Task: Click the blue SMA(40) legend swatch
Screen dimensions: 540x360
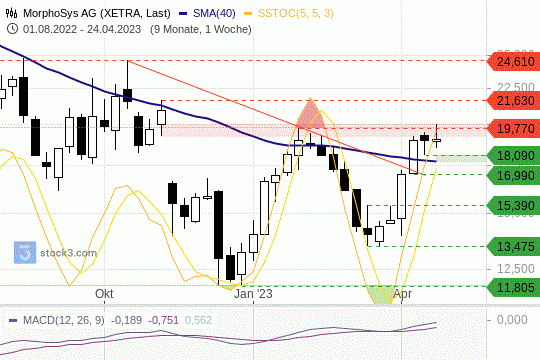Action: click(183, 13)
